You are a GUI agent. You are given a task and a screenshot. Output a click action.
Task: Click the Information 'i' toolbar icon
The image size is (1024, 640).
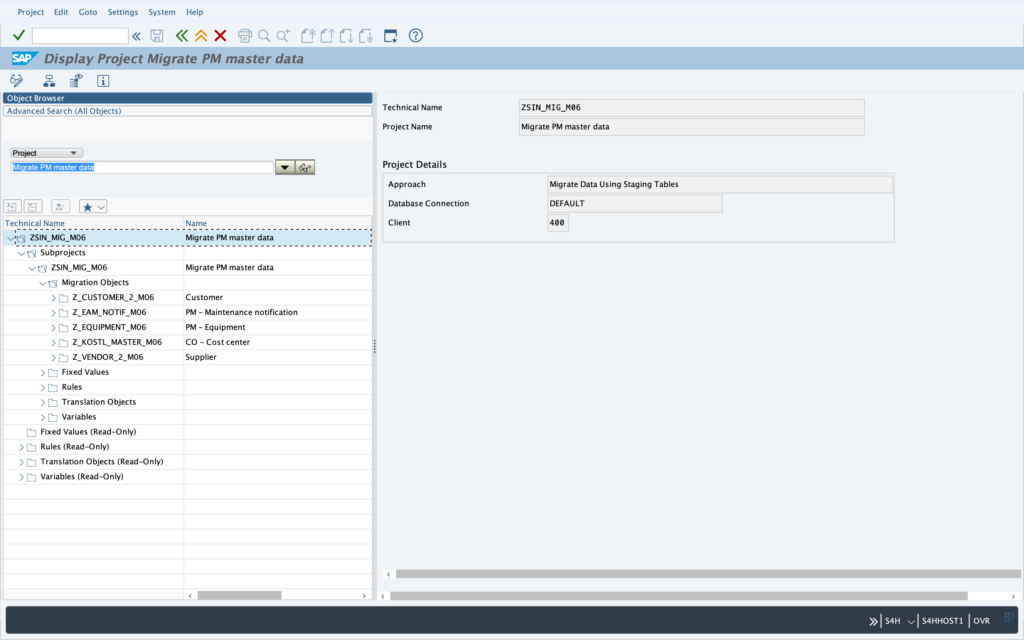click(x=103, y=81)
